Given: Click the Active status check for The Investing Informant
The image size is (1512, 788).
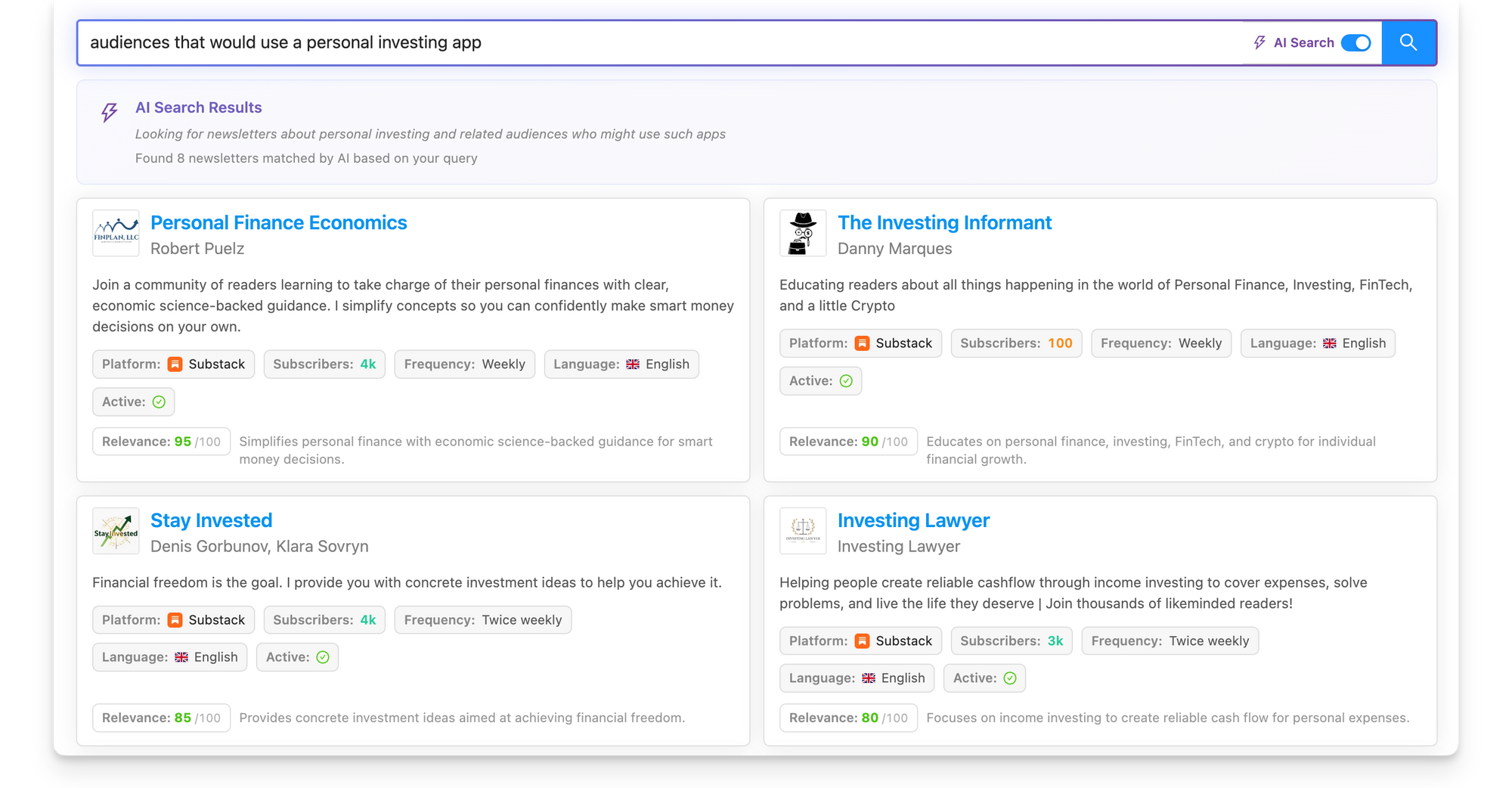Looking at the screenshot, I should click(846, 380).
